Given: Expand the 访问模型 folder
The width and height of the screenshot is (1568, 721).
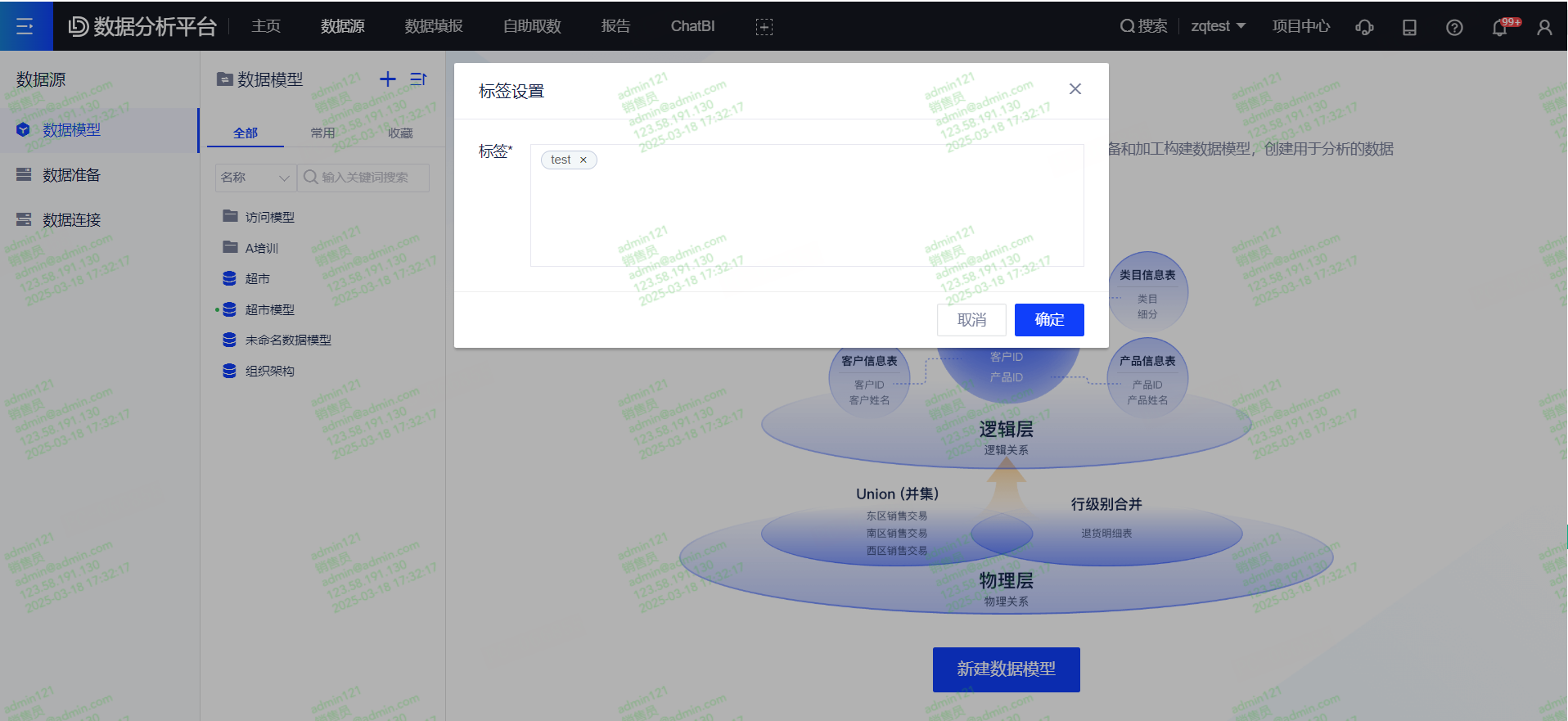Looking at the screenshot, I should click(269, 217).
